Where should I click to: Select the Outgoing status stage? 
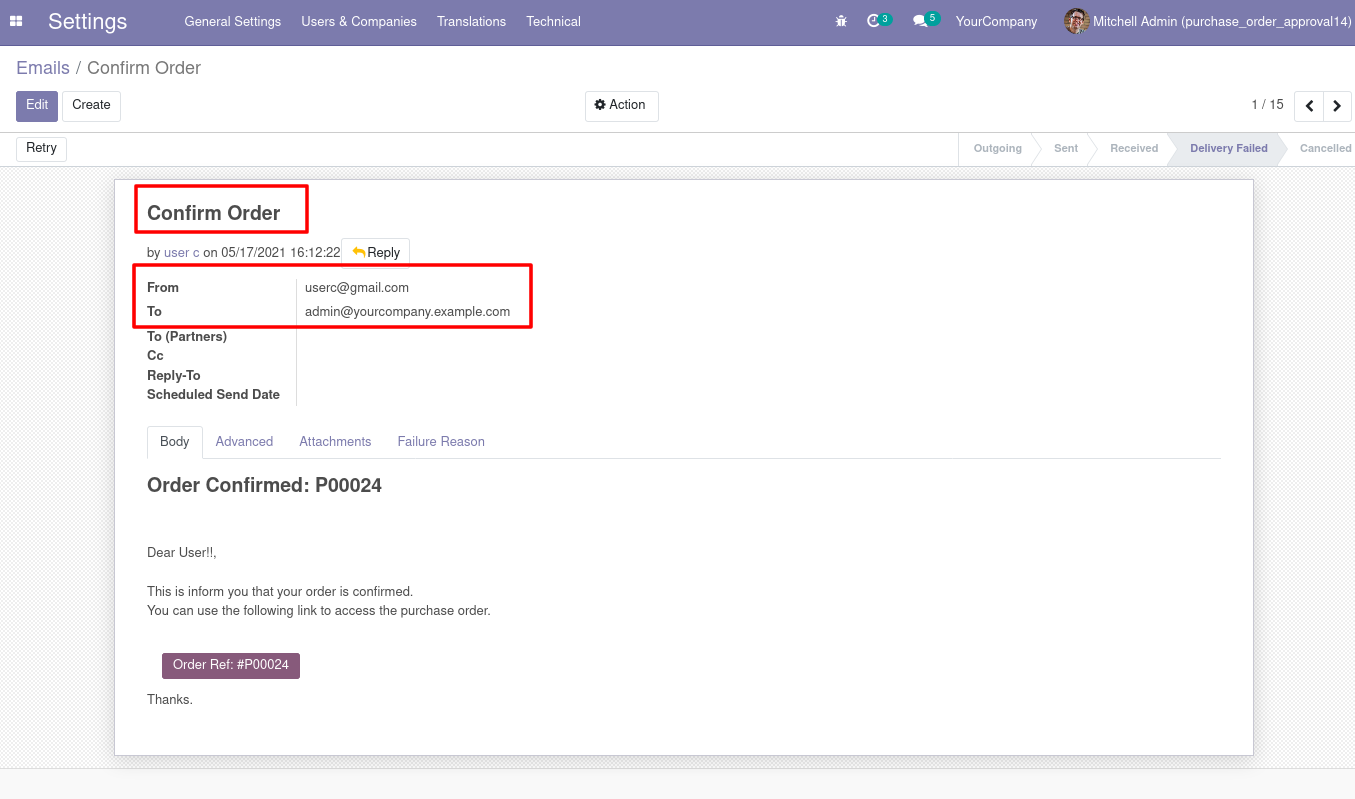point(997,149)
